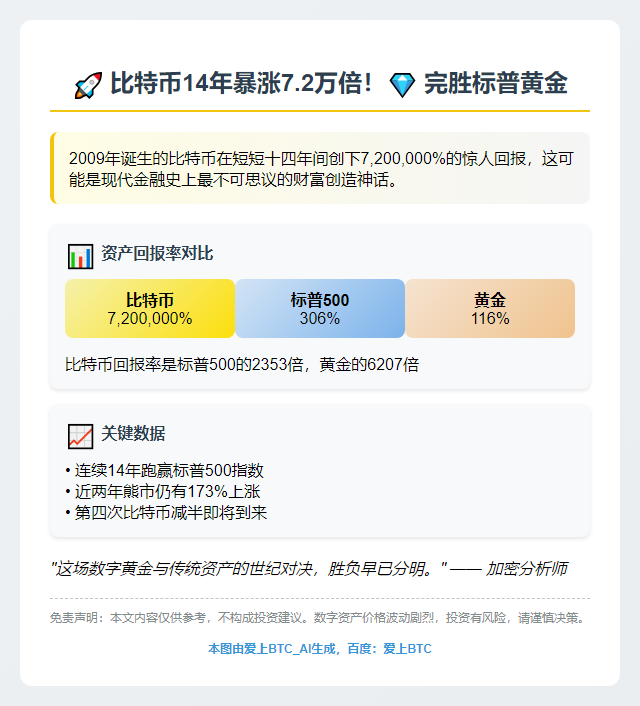The height and width of the screenshot is (706, 640).
Task: Select the blue 标普500 306% card
Action: 320,308
